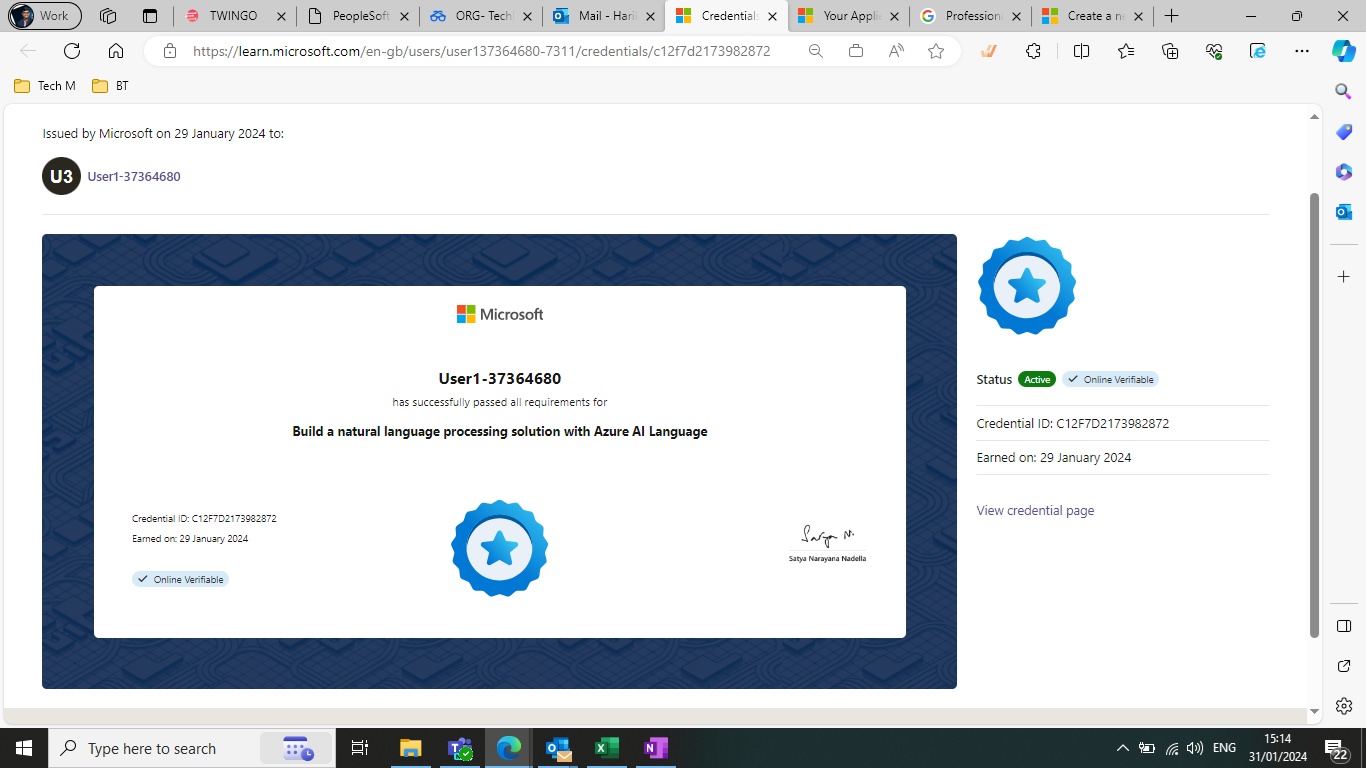This screenshot has height=768, width=1366.
Task: Click Earned on: 29 January 2024 in sidebar
Action: pos(1054,457)
